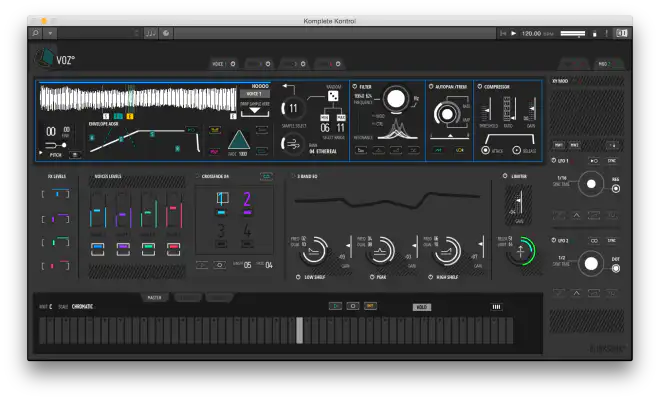The width and height of the screenshot is (660, 400).
Task: Switch to the Master tab
Action: 154,297
